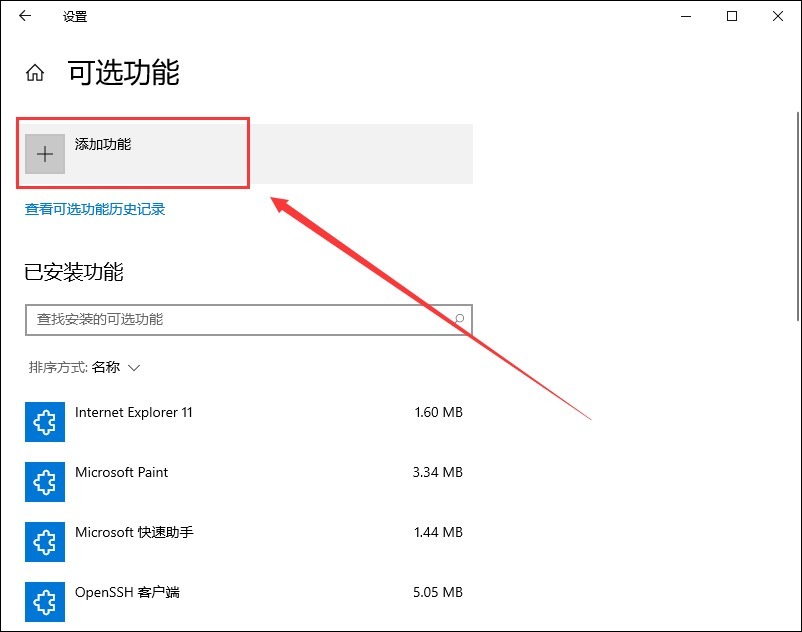Click the plus icon on the 添加功能 tile
802x632 pixels.
[44, 153]
